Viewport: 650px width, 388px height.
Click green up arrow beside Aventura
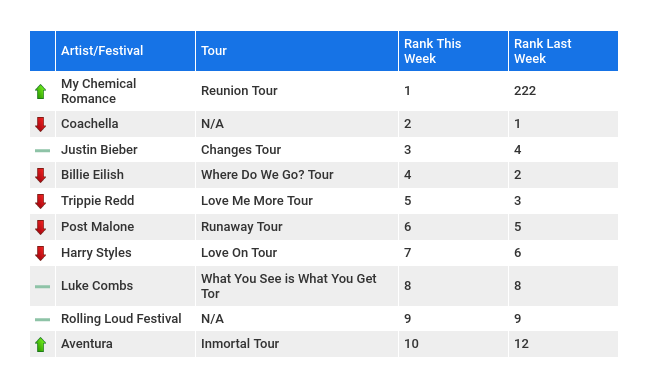(41, 344)
